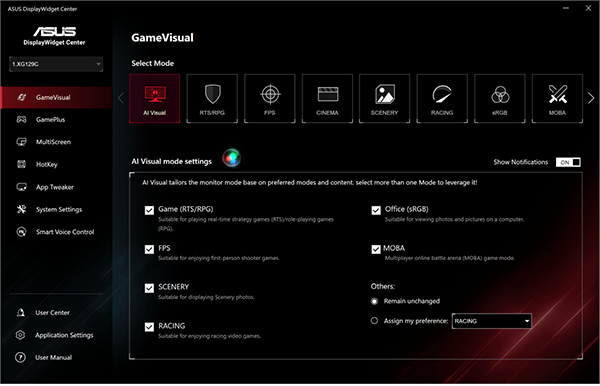
Task: Click the Smart Voice Control icon
Action: point(21,232)
